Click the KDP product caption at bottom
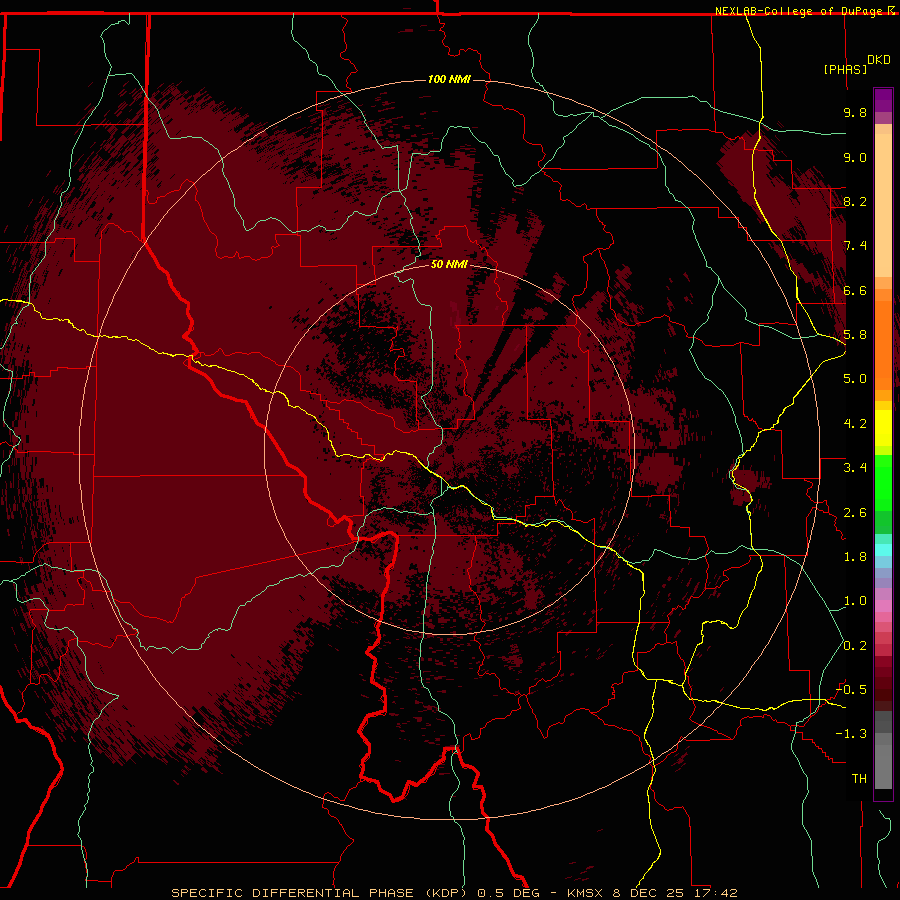 tap(454, 893)
